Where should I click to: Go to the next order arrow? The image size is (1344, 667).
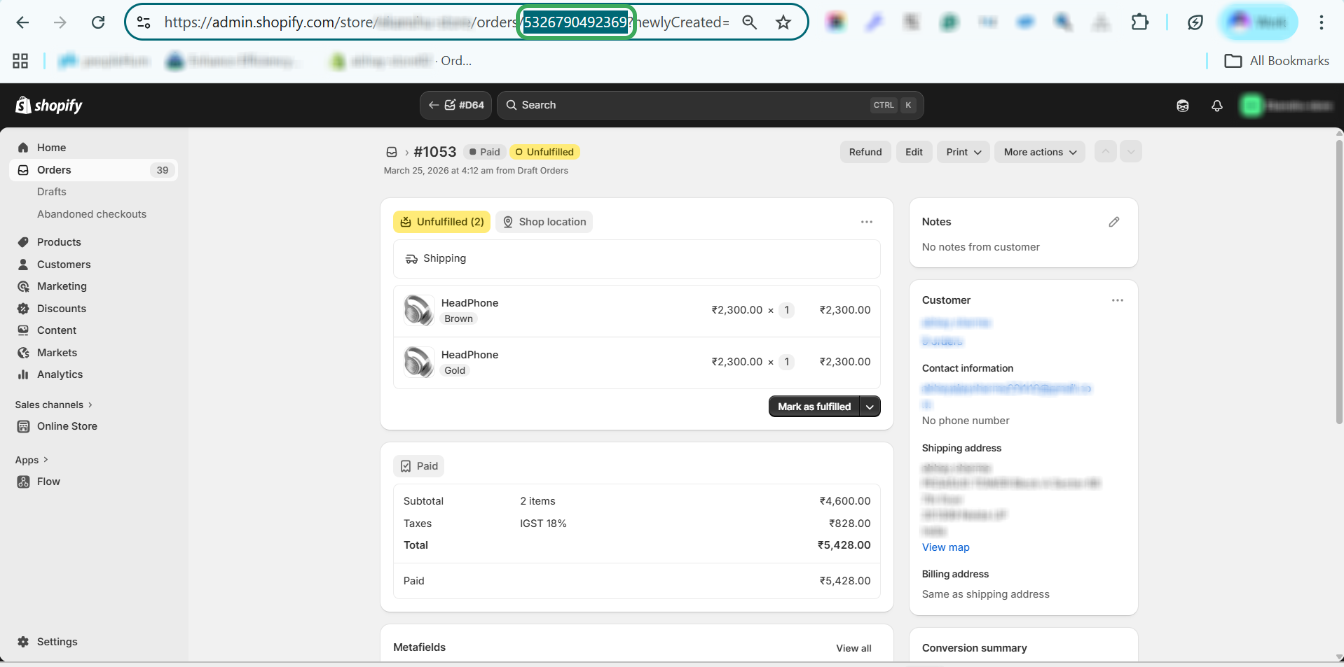[x=1131, y=152]
